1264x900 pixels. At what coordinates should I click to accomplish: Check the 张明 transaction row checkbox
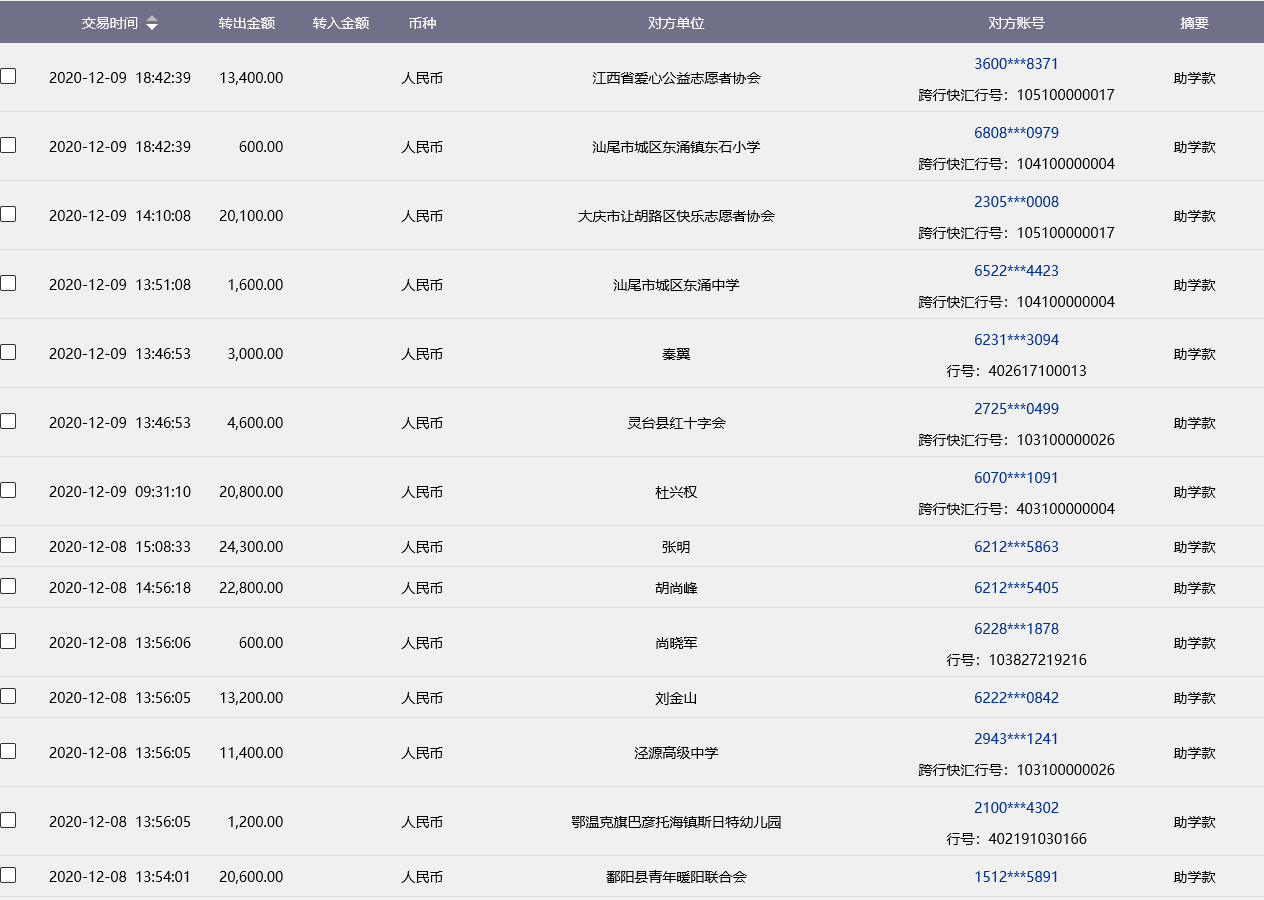(x=8, y=545)
